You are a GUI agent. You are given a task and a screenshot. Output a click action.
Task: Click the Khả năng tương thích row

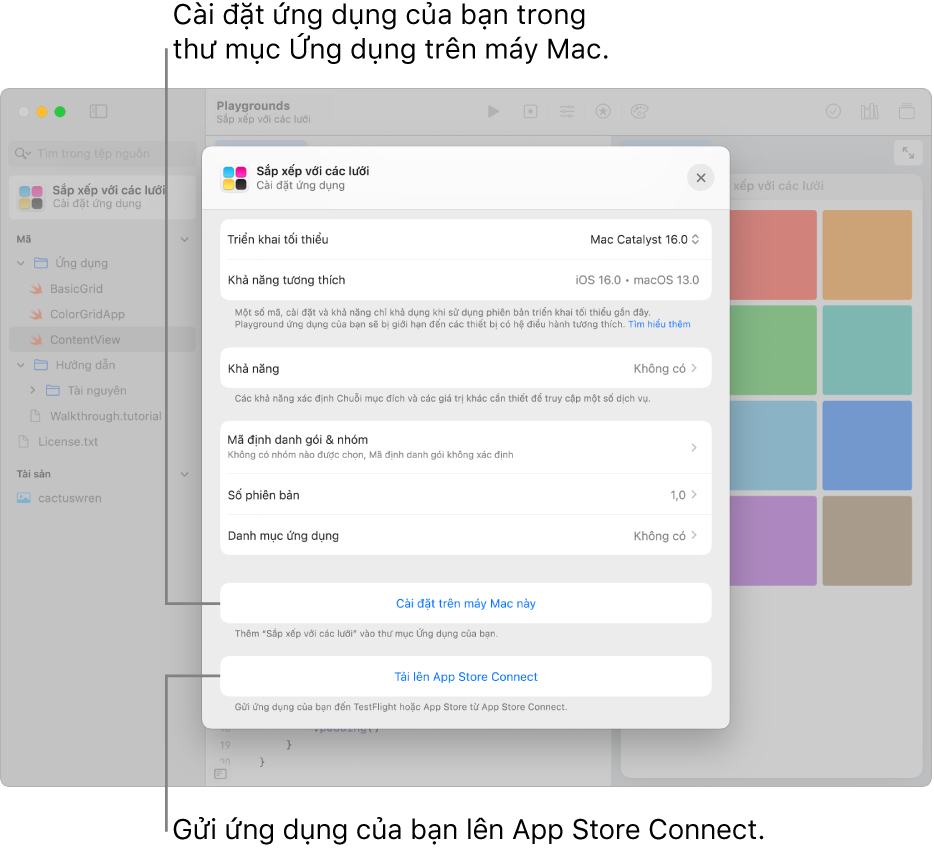click(x=466, y=280)
